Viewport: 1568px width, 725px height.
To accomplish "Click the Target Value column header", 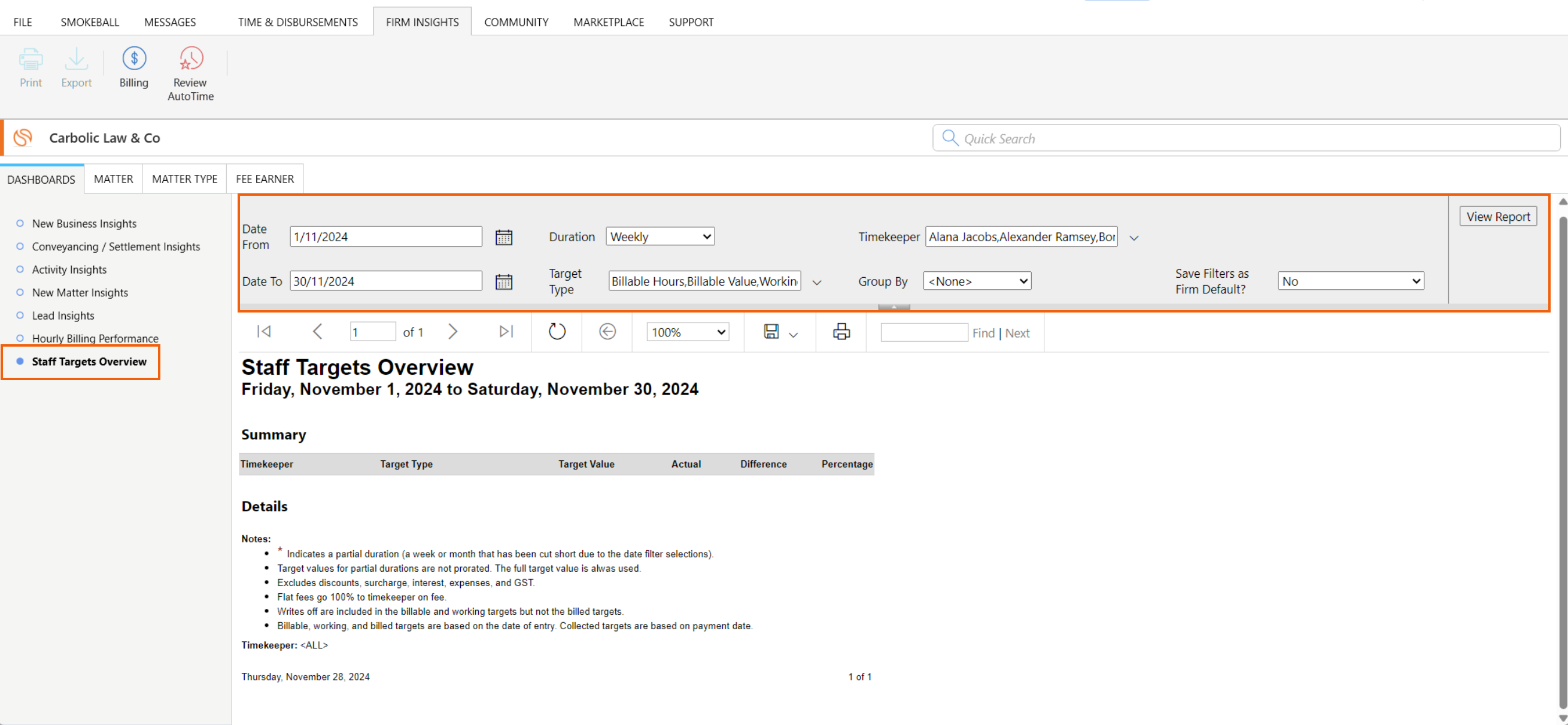I will [586, 464].
